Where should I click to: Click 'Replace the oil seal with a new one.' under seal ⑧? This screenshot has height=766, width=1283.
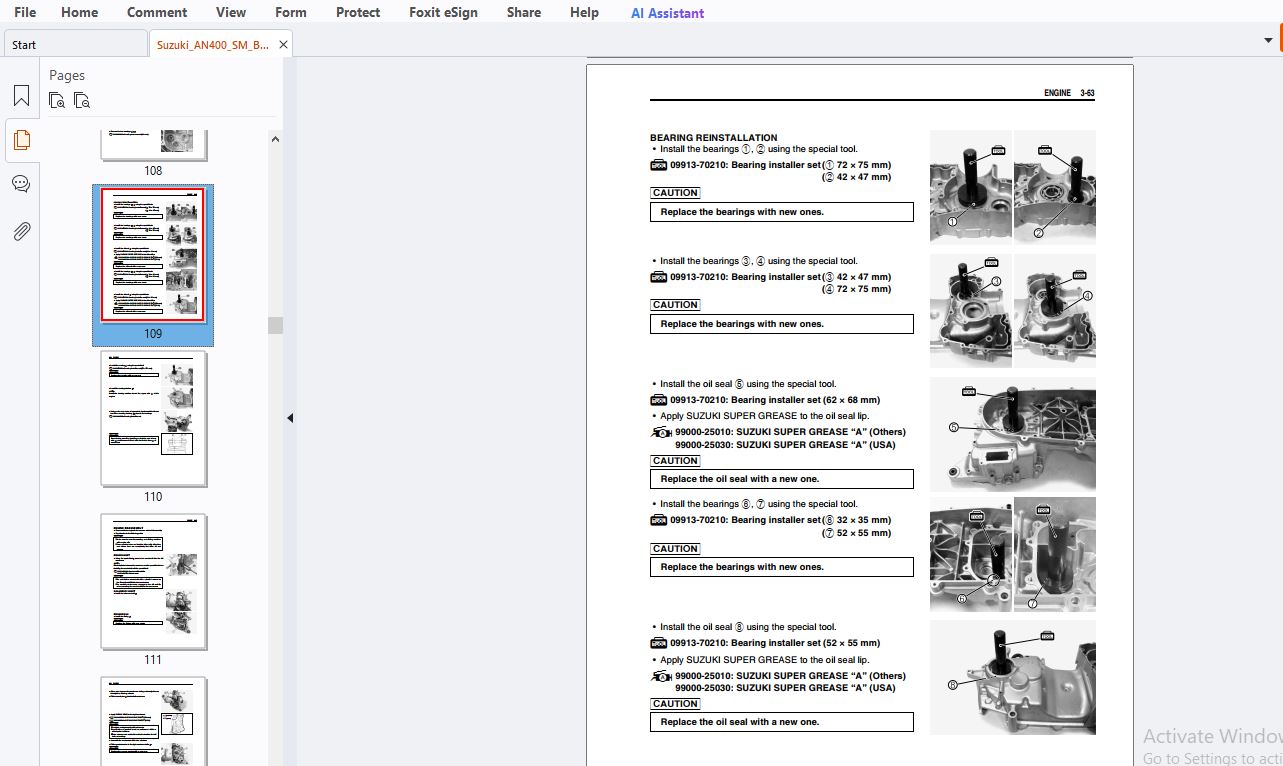click(739, 722)
